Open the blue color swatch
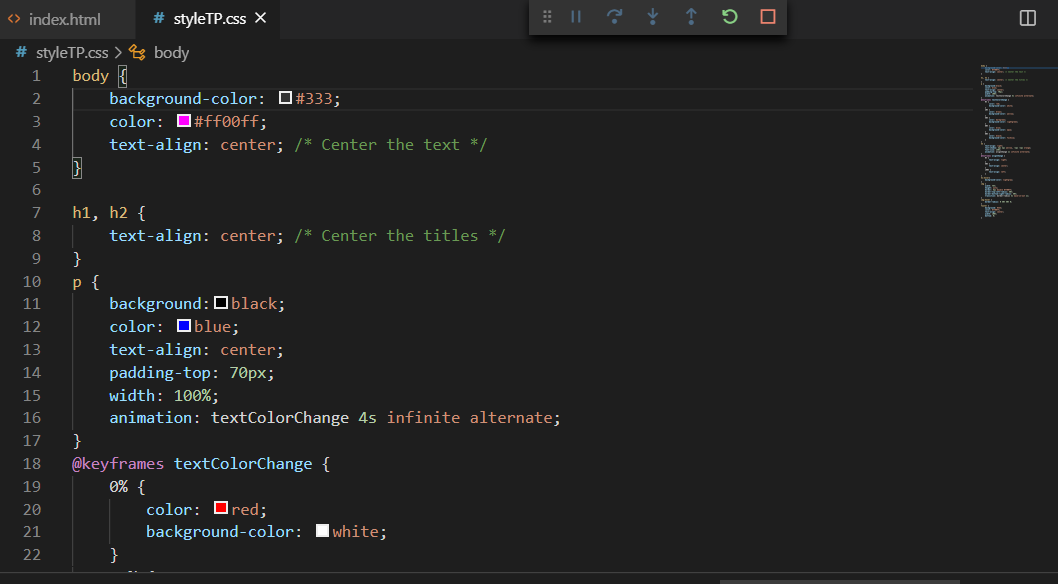Screen dimensions: 1058x584 pos(184,326)
